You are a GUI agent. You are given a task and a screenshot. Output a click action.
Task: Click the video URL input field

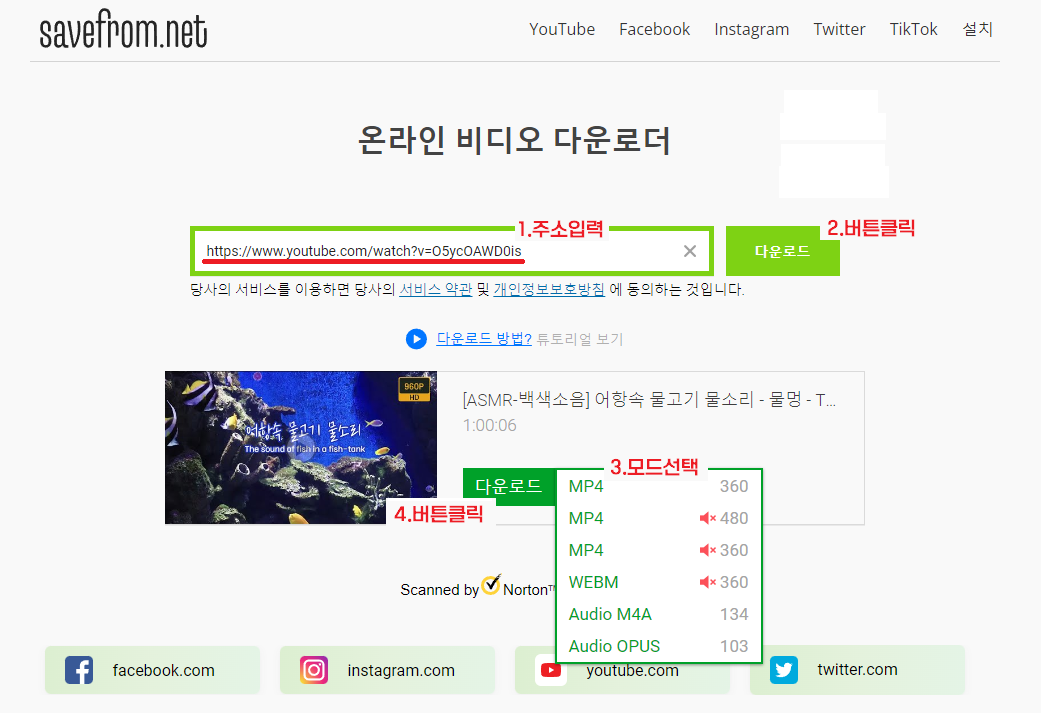click(451, 251)
